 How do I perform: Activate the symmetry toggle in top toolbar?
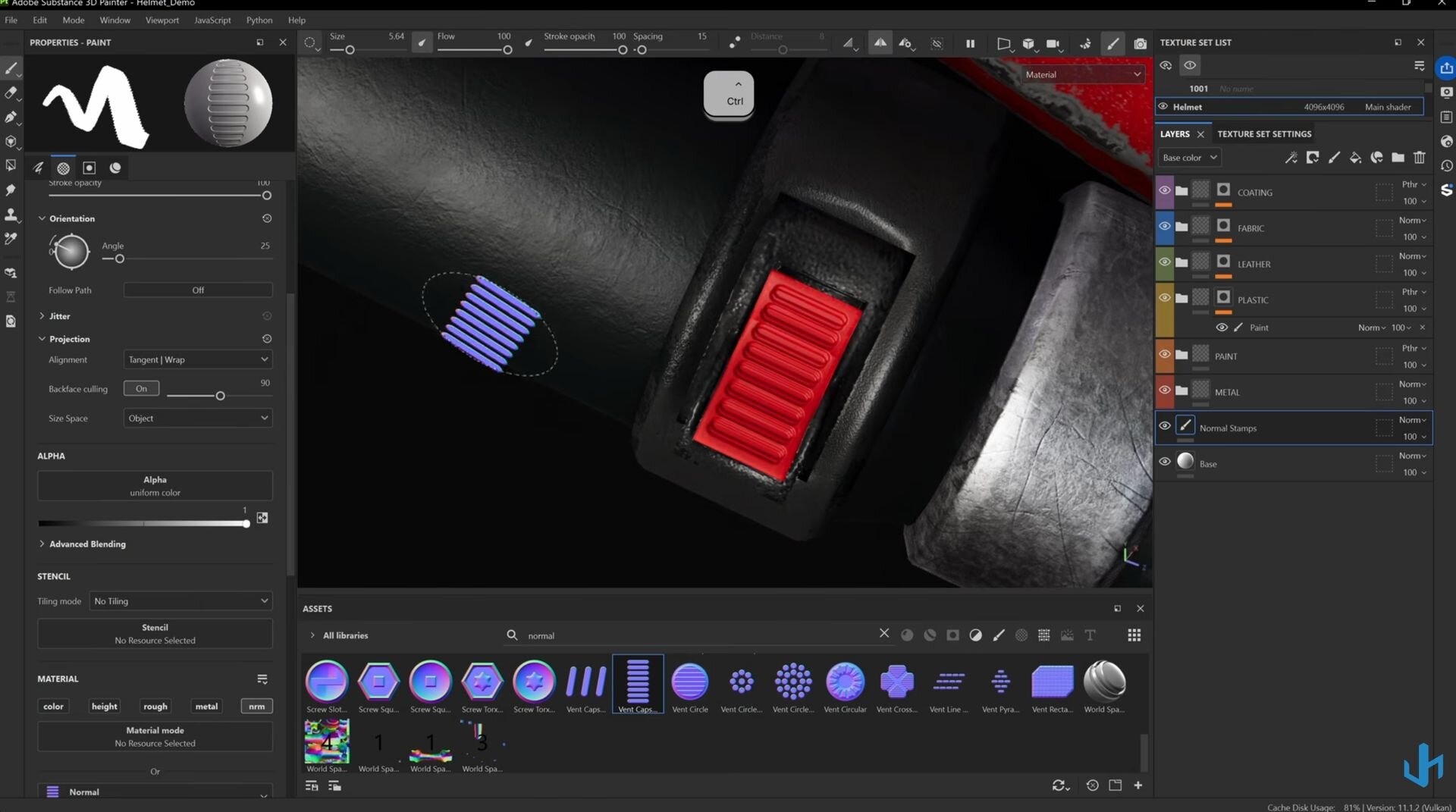click(x=880, y=43)
